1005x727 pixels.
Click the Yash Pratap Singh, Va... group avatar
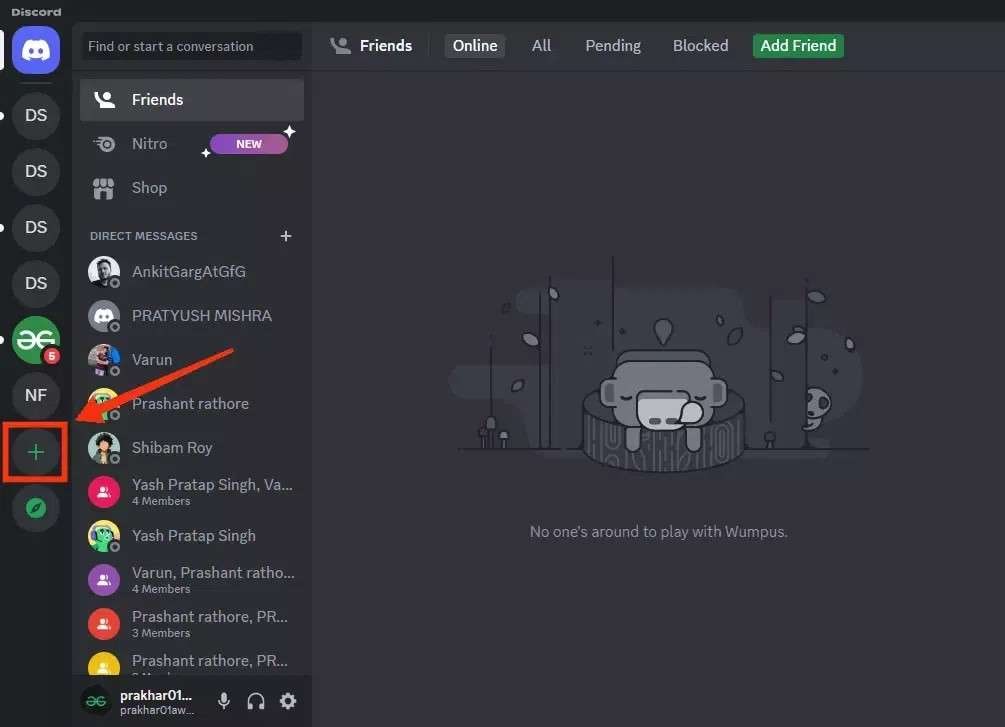tap(104, 492)
